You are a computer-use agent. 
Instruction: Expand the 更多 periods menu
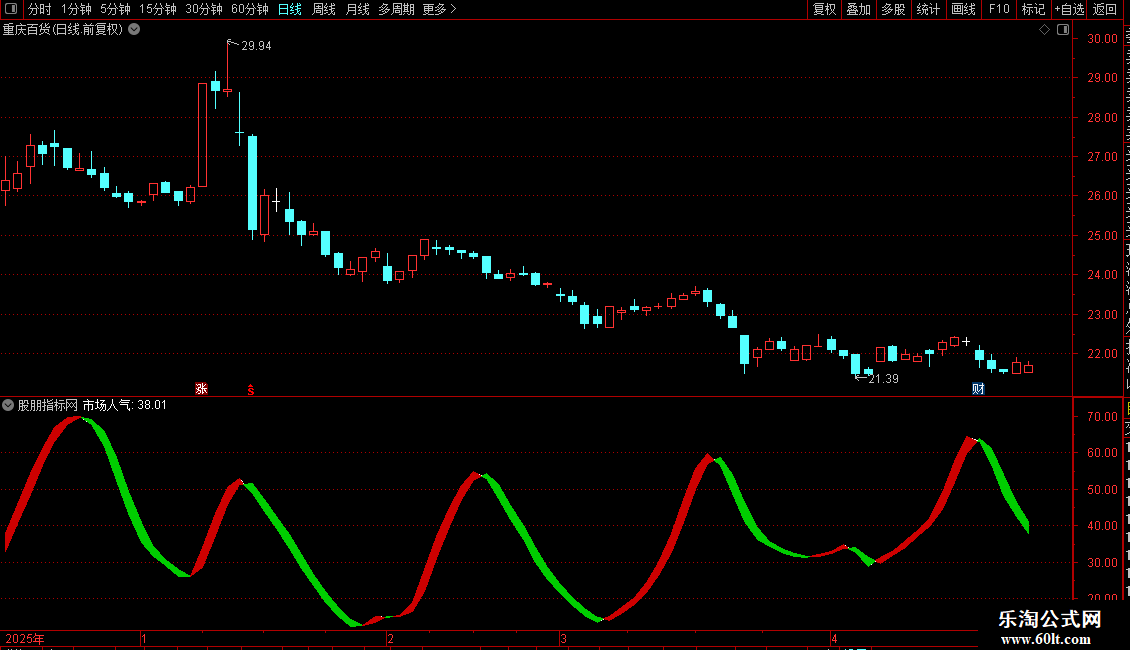(439, 9)
